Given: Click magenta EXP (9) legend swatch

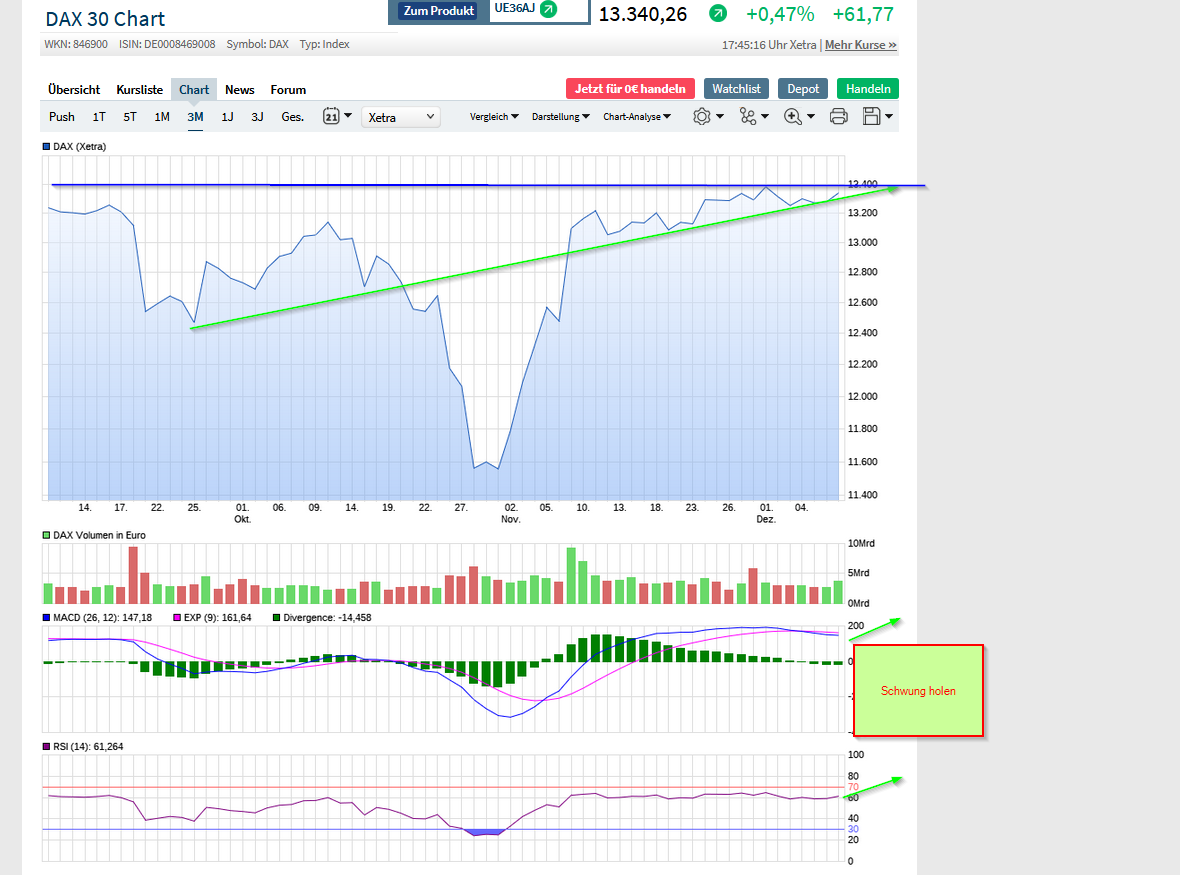Looking at the screenshot, I should pyautogui.click(x=178, y=618).
